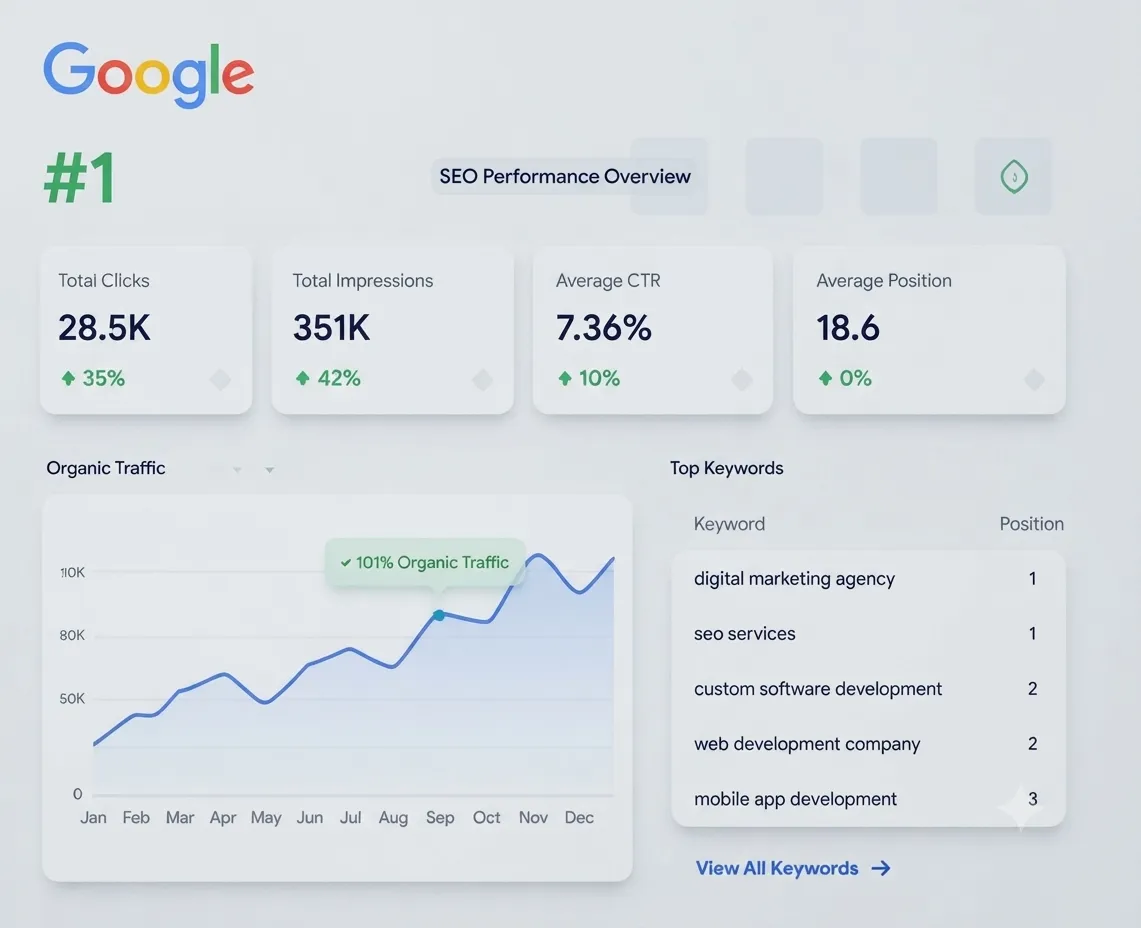Click the diamond icon in Average Position card

[1034, 379]
